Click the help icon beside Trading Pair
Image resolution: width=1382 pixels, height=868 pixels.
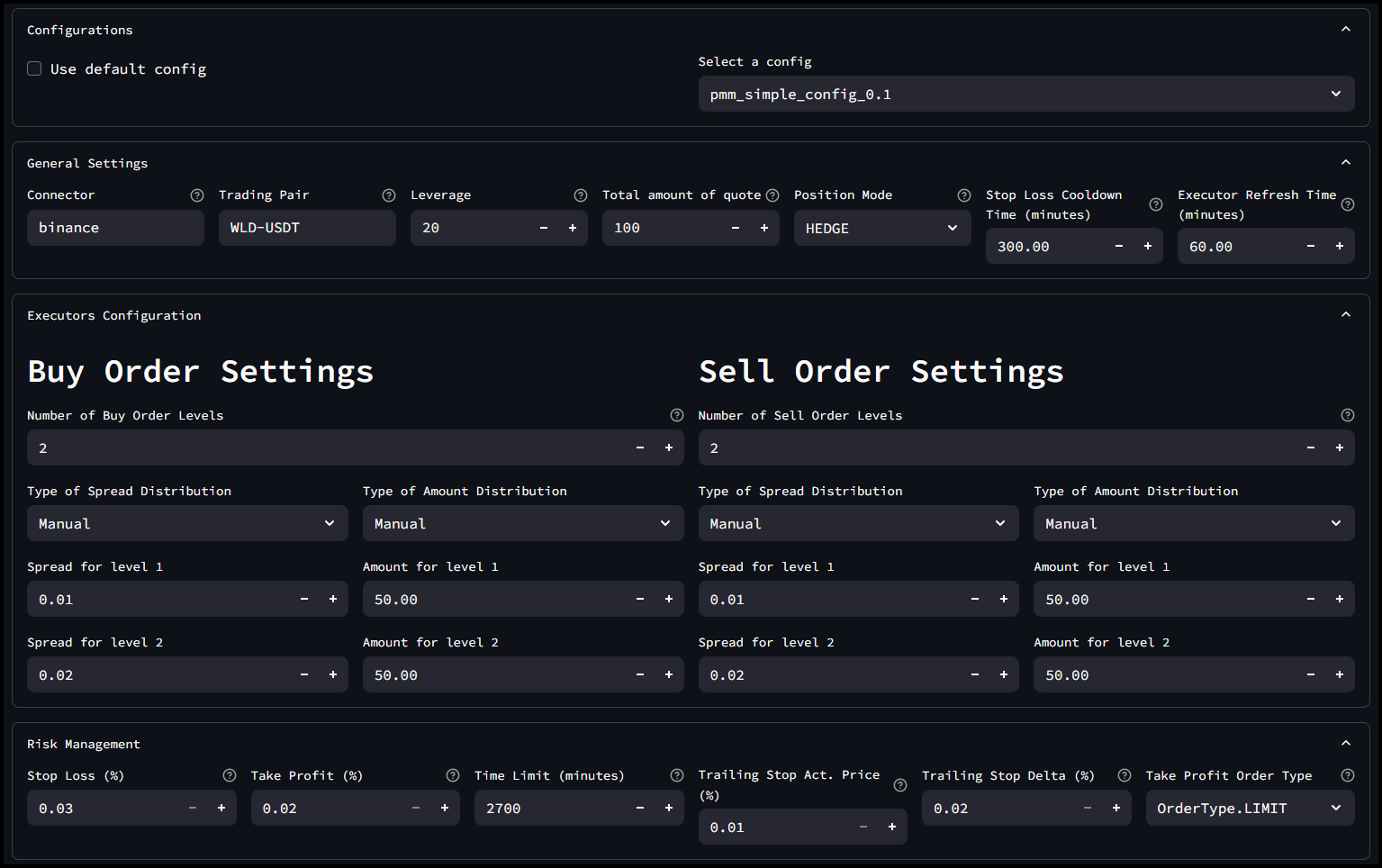(389, 195)
